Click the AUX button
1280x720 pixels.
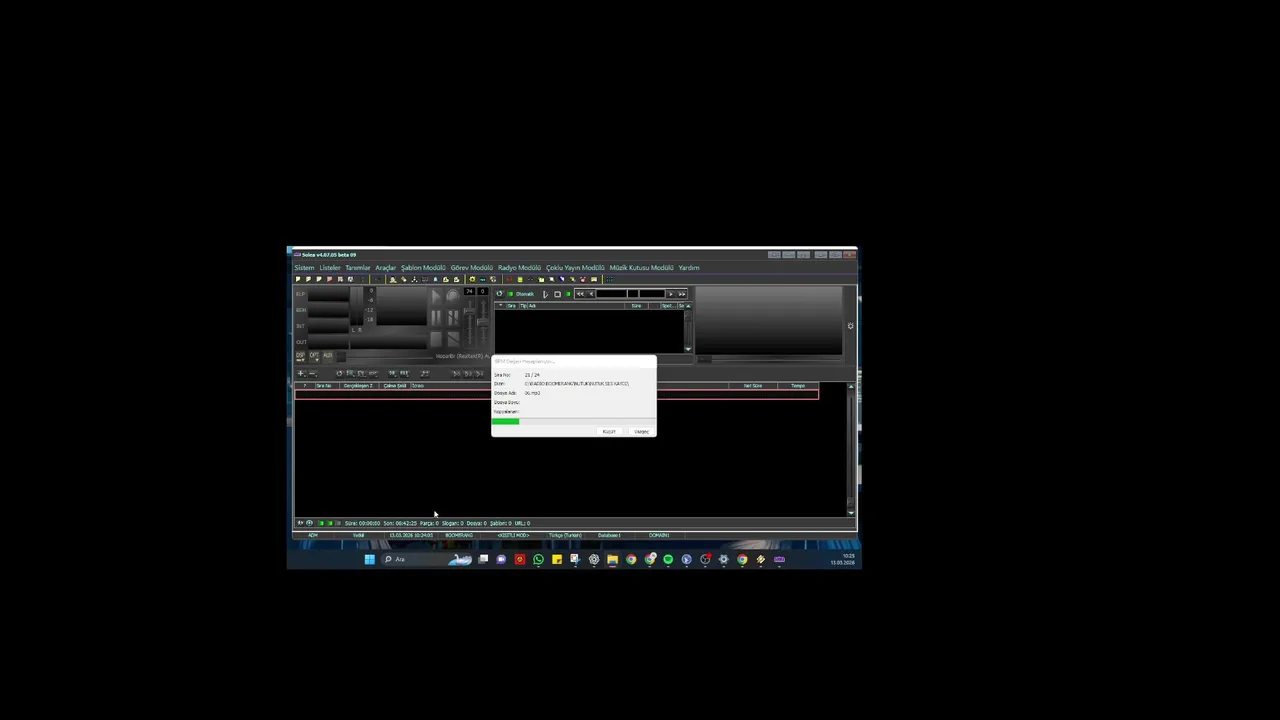328,356
